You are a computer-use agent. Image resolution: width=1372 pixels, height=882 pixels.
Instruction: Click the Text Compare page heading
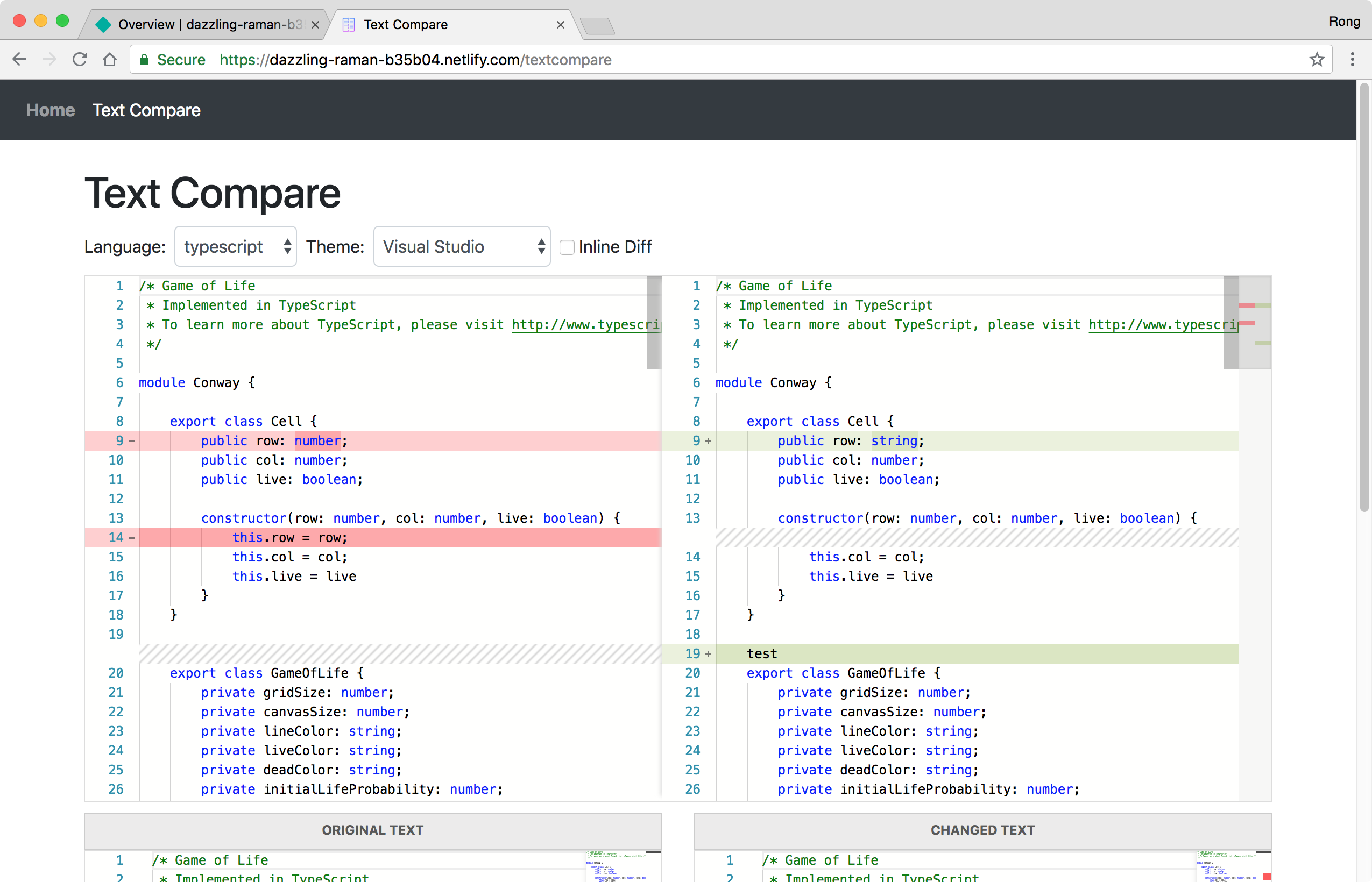tap(213, 193)
